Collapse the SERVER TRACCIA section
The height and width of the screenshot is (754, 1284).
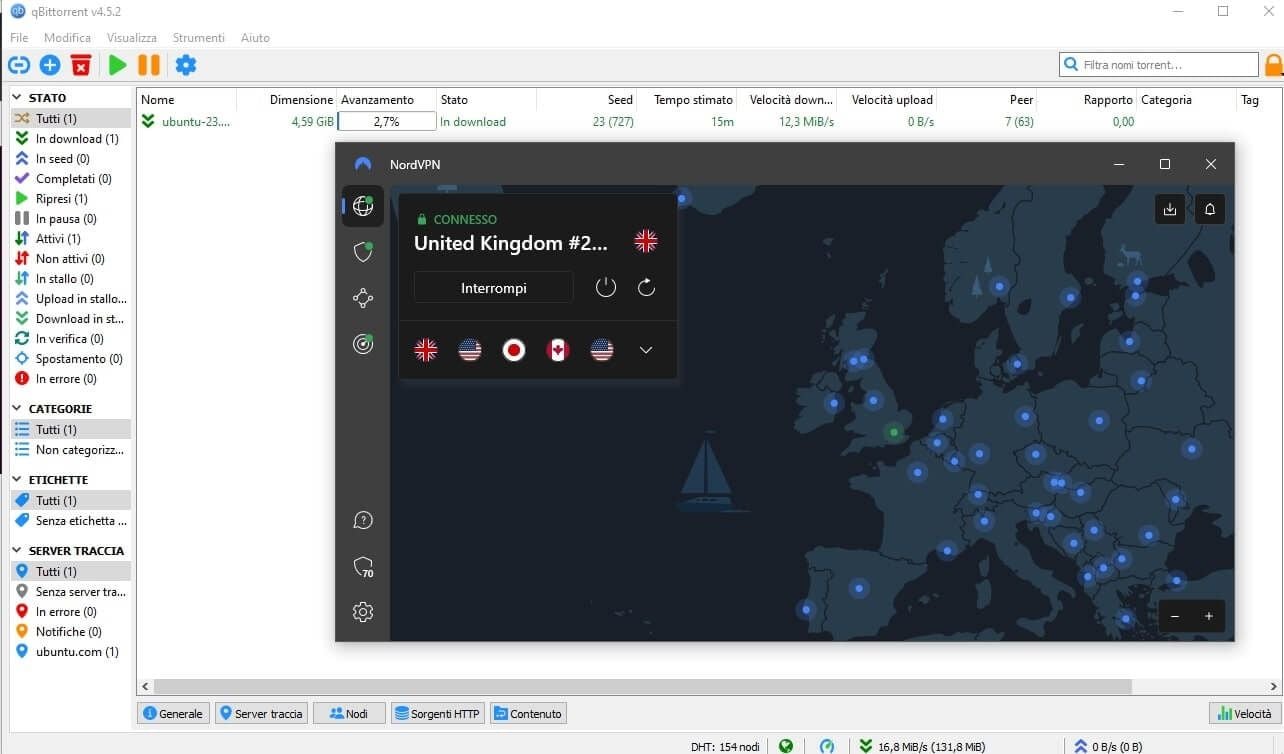click(x=18, y=551)
